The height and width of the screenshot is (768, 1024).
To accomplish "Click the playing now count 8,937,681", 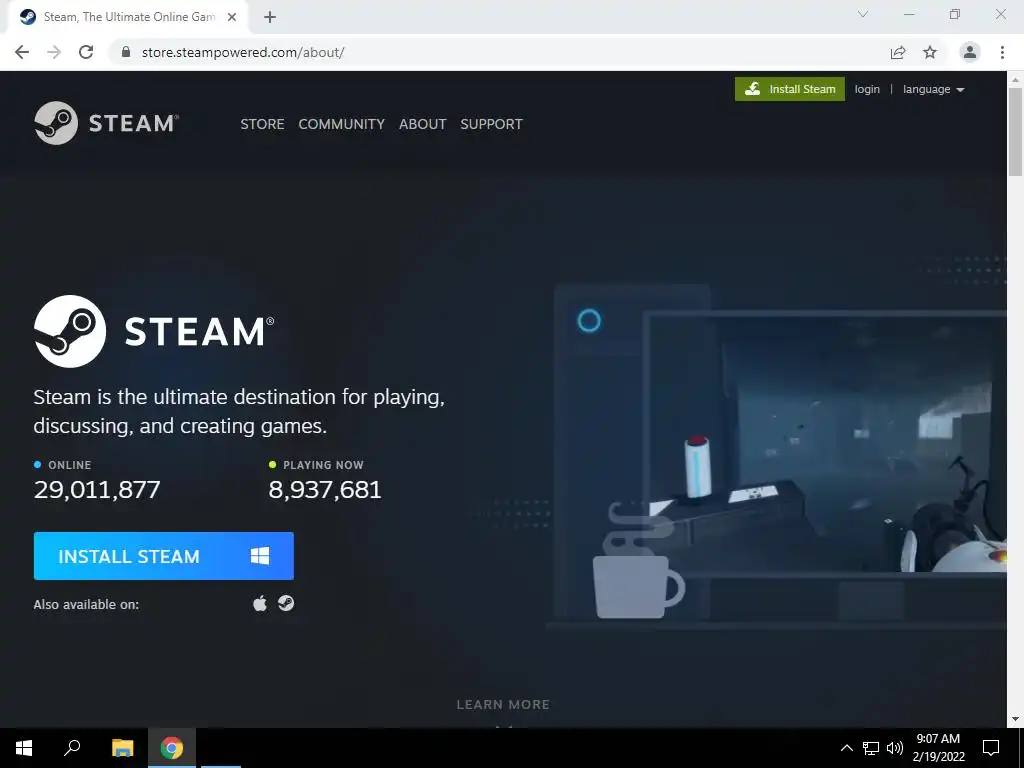I will click(x=325, y=490).
